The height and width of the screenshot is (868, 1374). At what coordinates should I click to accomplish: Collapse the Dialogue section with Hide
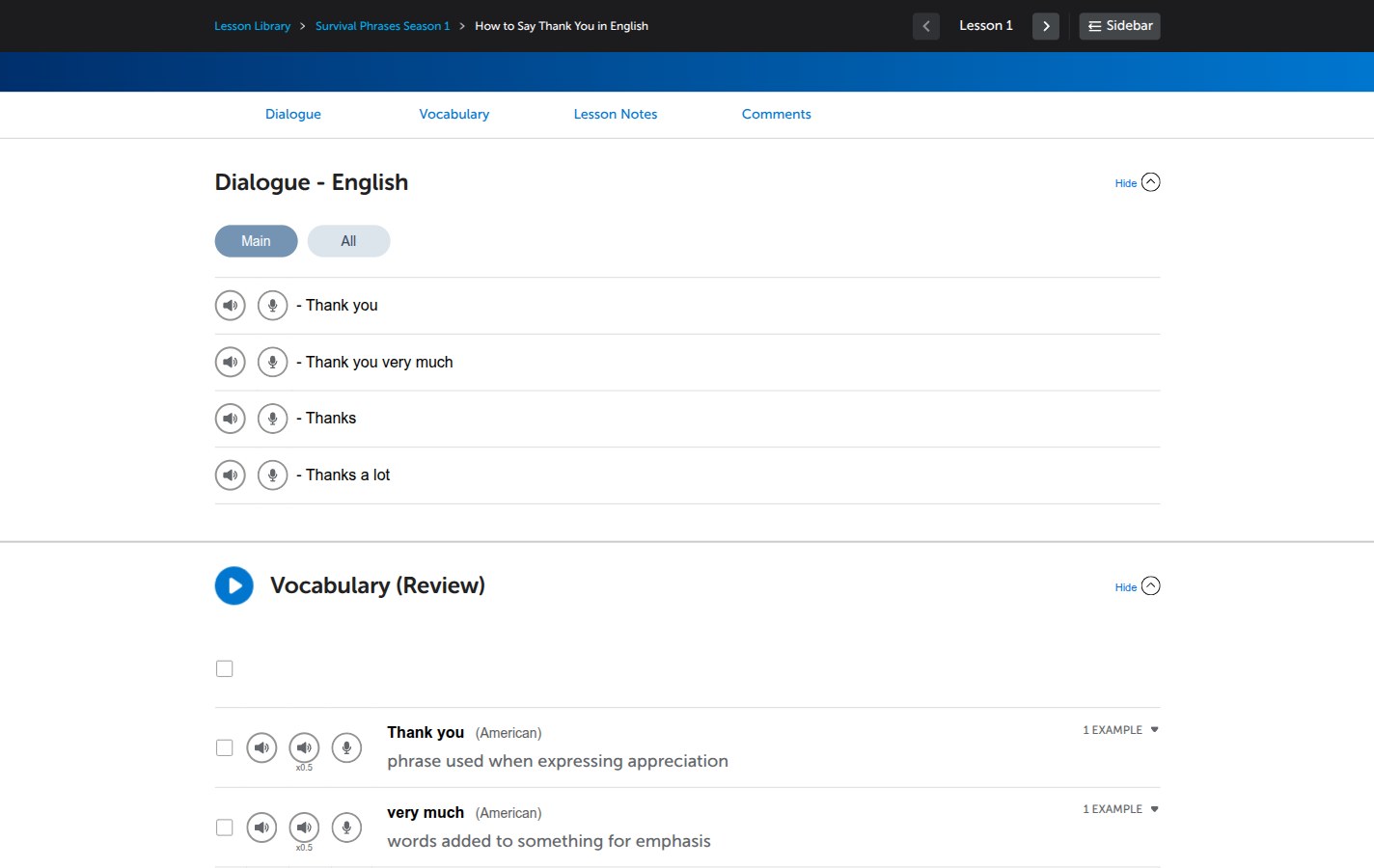pos(1138,182)
